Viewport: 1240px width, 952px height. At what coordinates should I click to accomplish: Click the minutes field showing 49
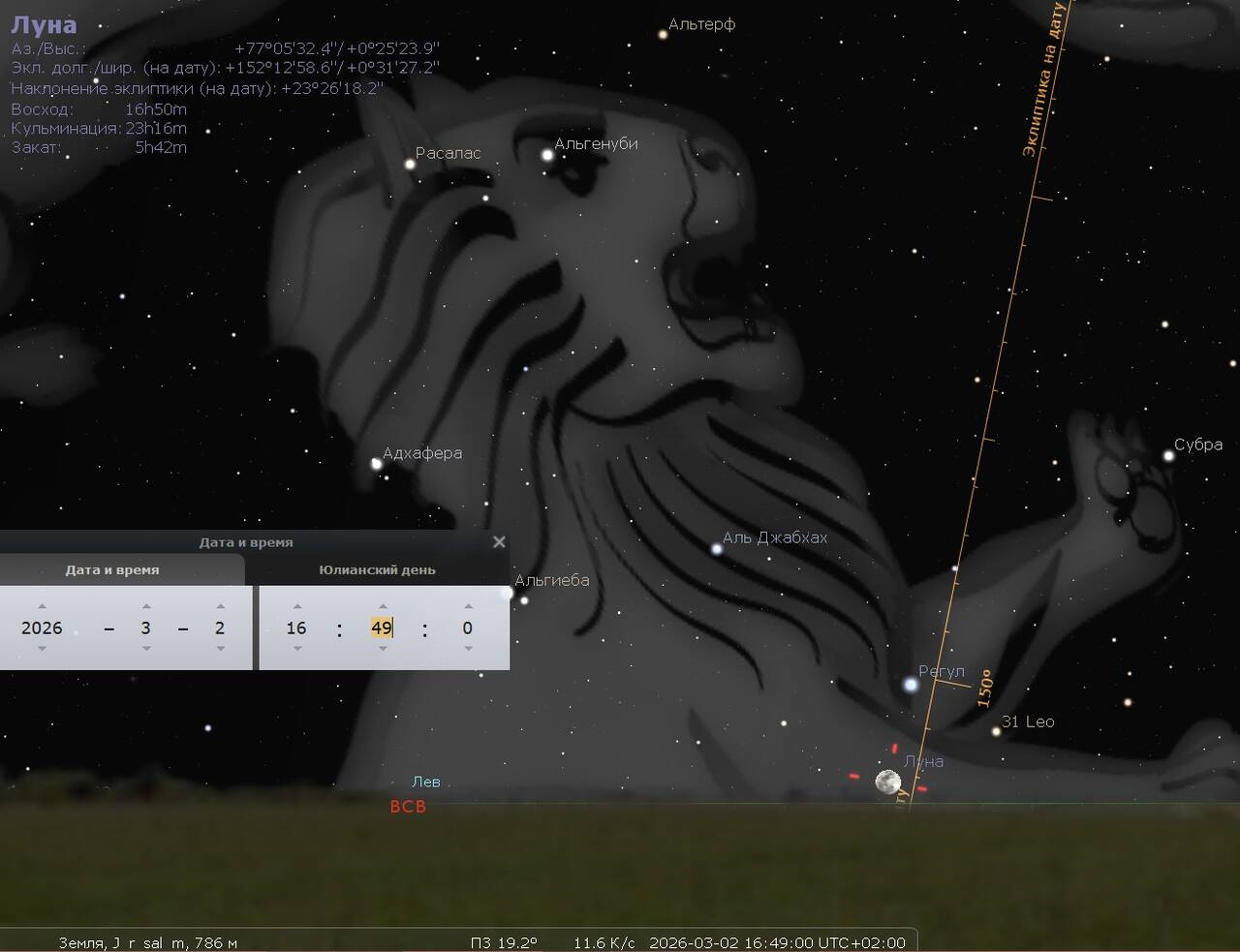pos(381,628)
